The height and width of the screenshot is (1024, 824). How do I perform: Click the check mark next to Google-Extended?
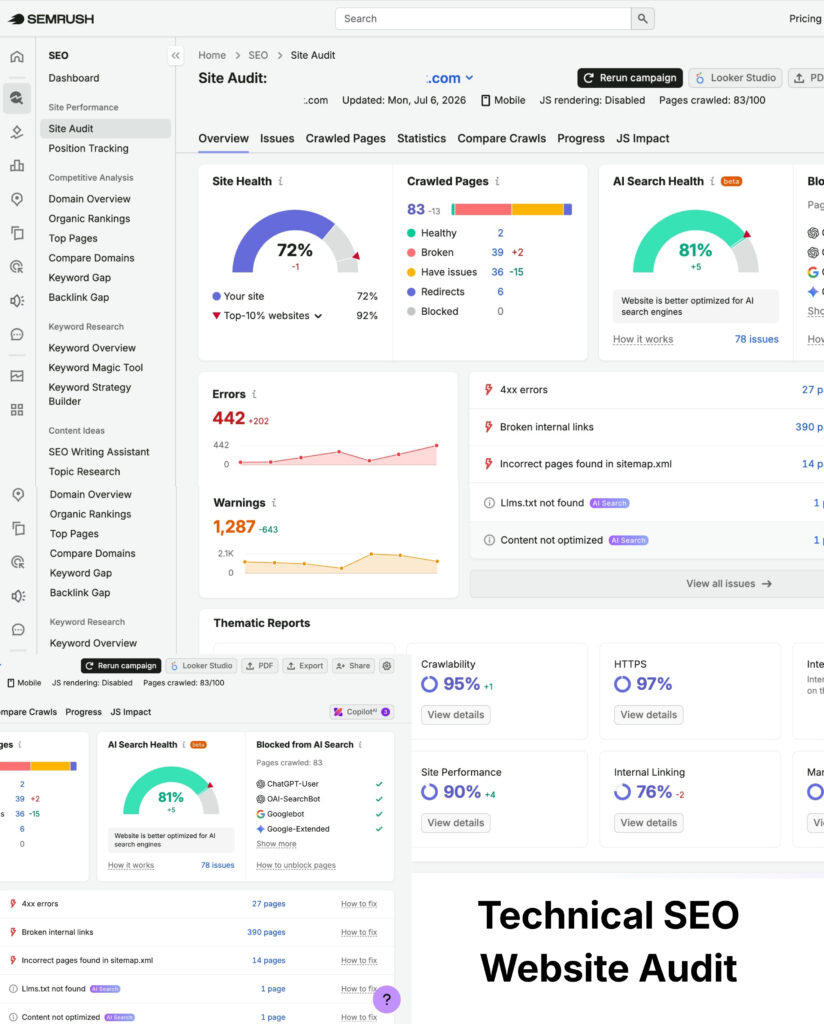379,829
